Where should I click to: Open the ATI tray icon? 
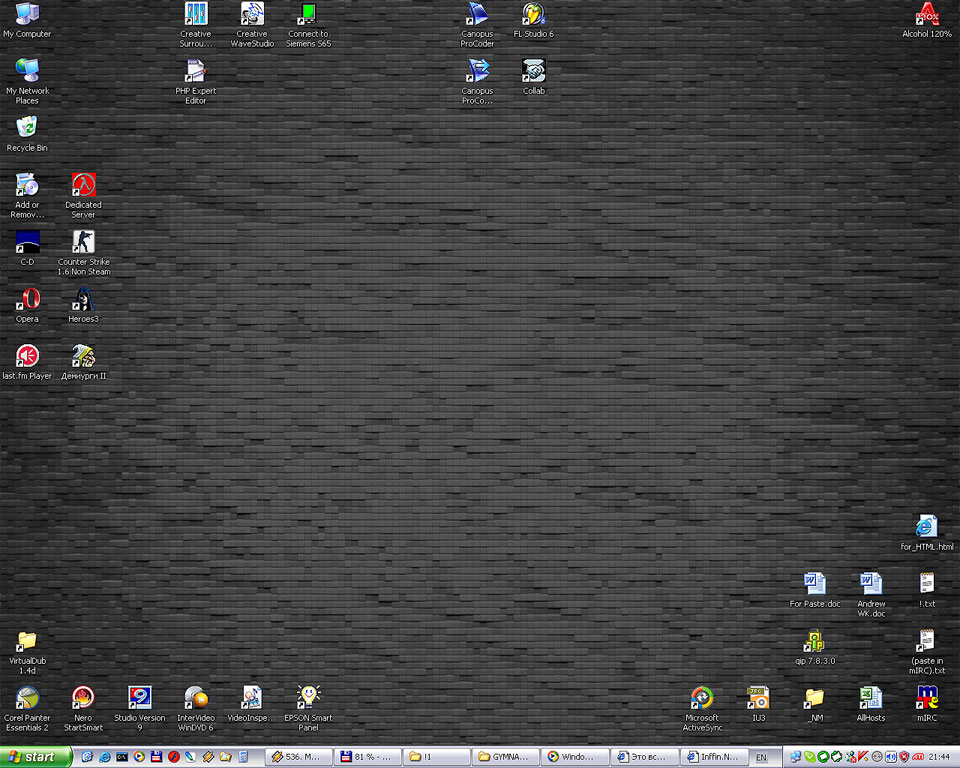tap(918, 757)
